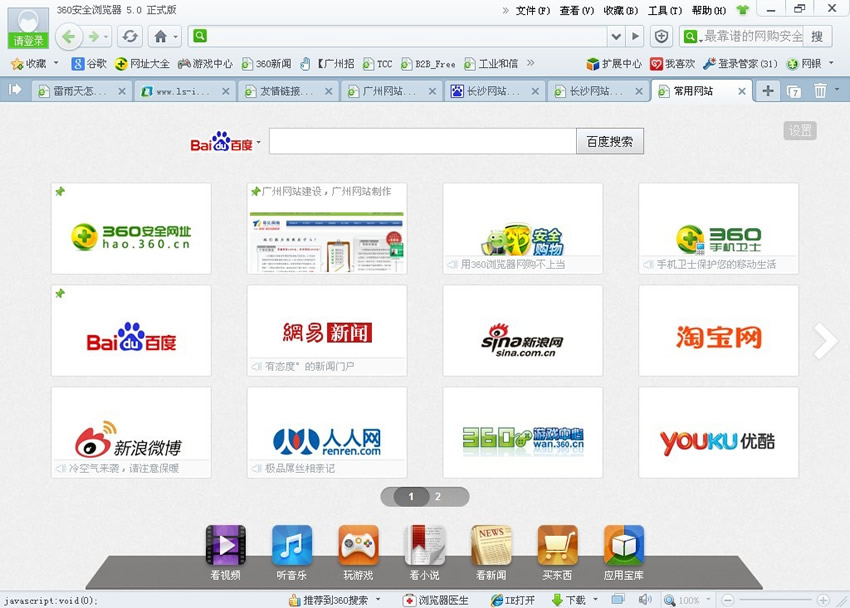Image resolution: width=850 pixels, height=608 pixels.
Task: Click the shield security icon beside address bar
Action: [x=661, y=36]
